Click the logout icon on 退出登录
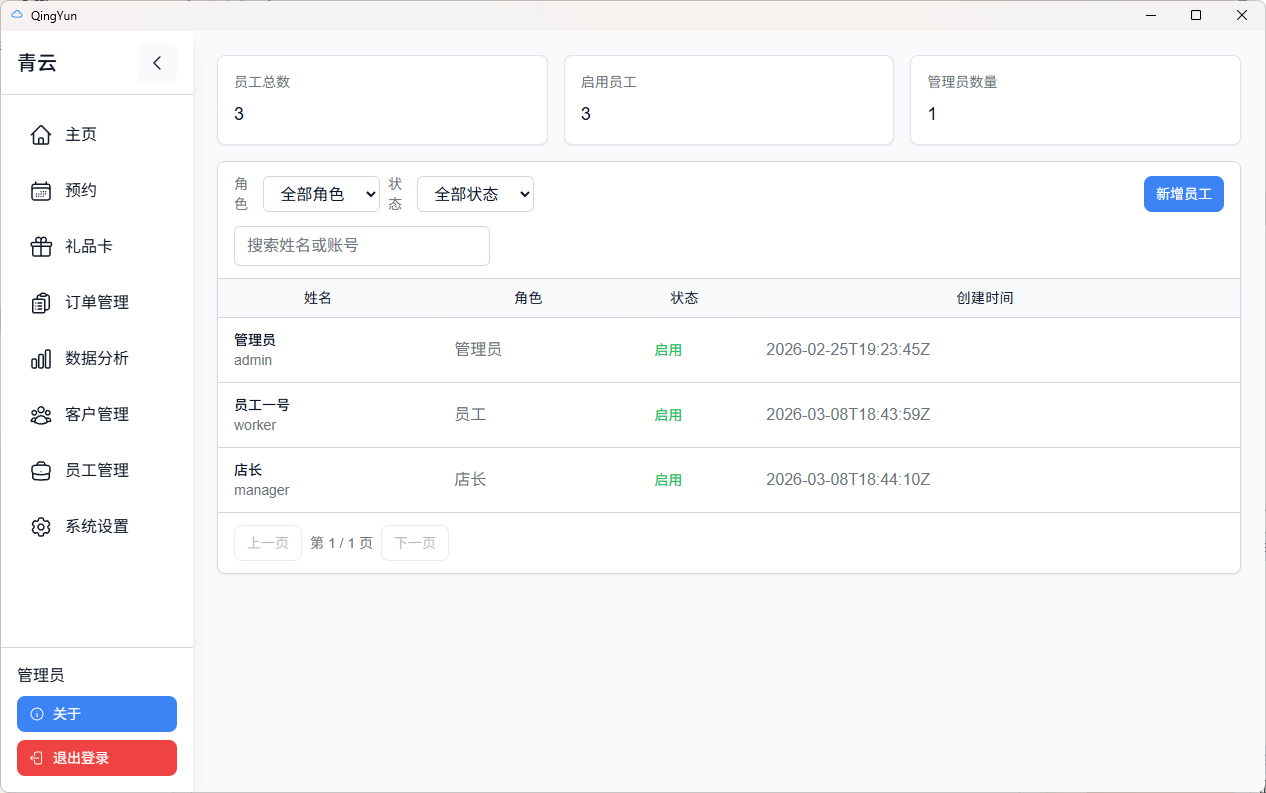 [37, 758]
